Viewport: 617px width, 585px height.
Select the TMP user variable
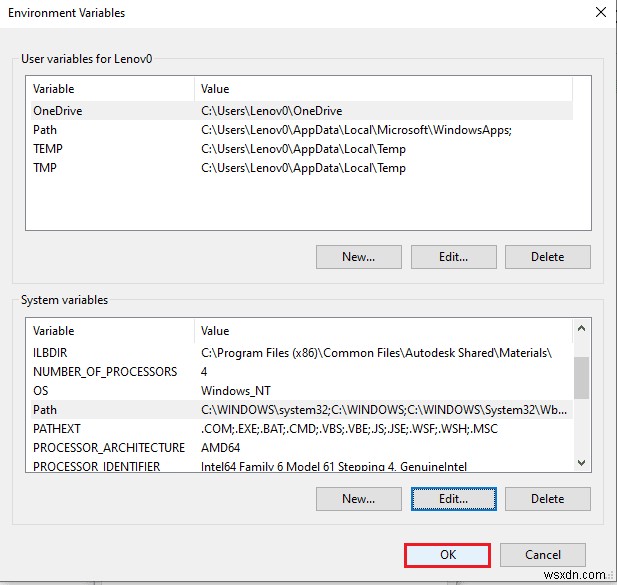coord(302,168)
